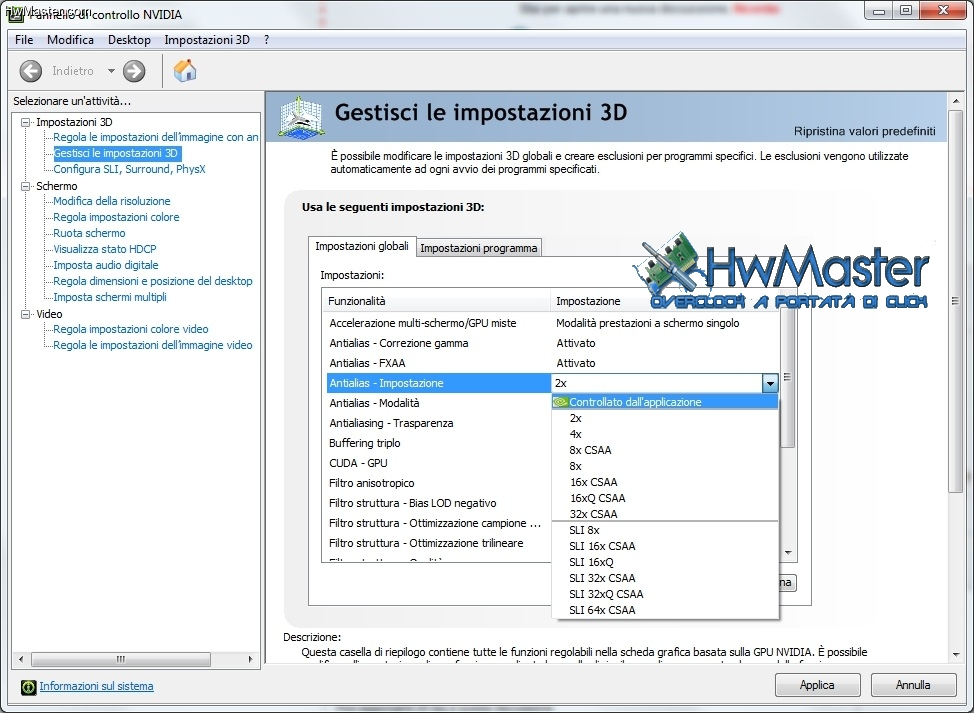Image resolution: width=974 pixels, height=713 pixels.
Task: Choose SLI 16x CSAA option
Action: pos(665,547)
